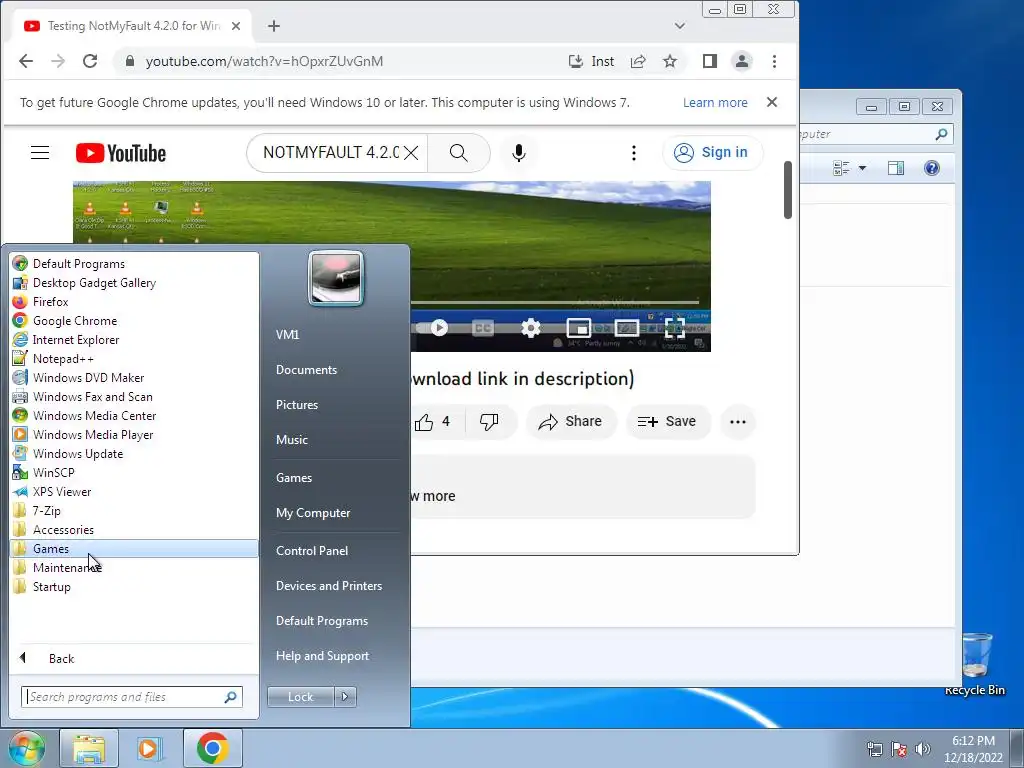This screenshot has height=768, width=1024.
Task: Toggle the Chrome side panel
Action: 710,61
